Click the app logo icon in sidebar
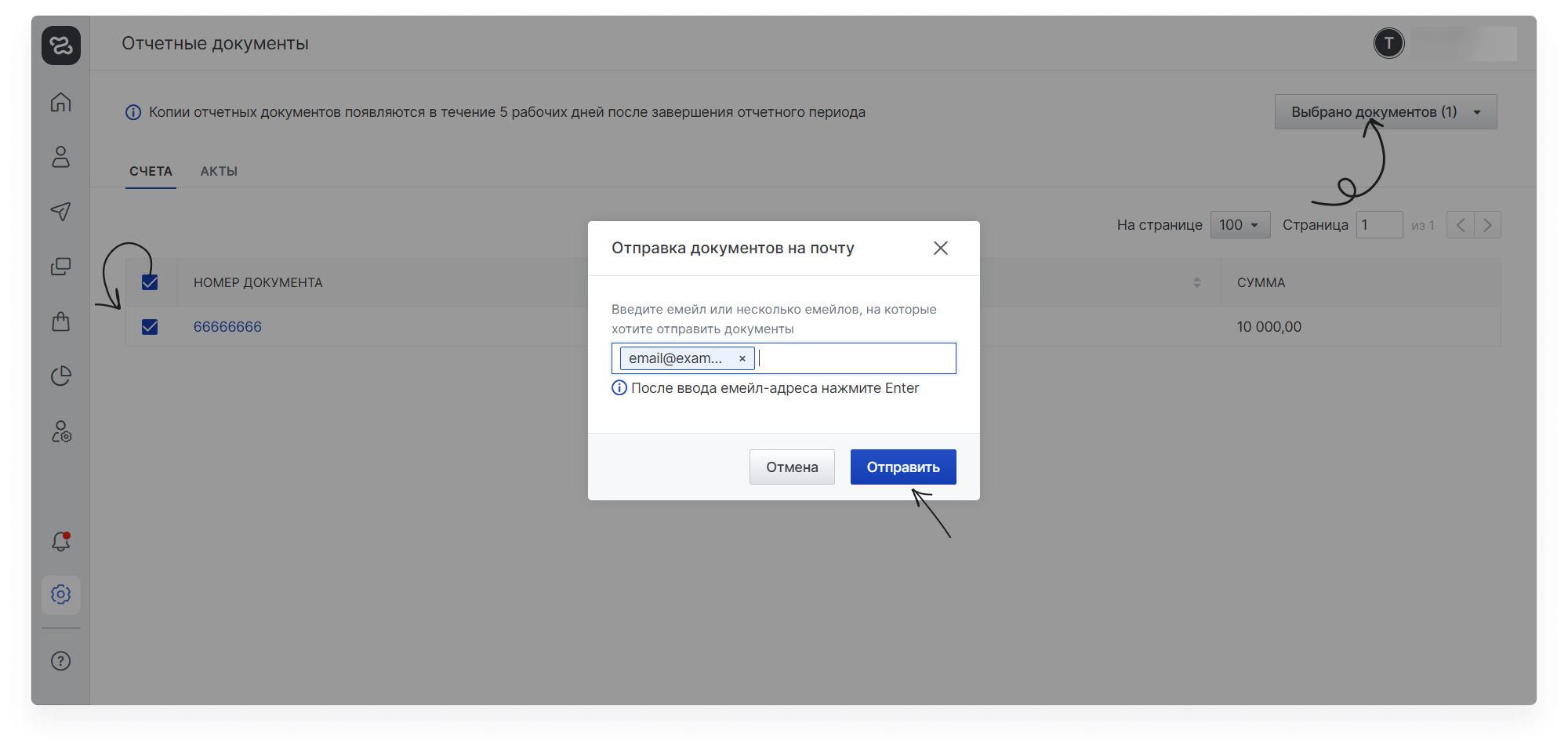 click(x=61, y=45)
